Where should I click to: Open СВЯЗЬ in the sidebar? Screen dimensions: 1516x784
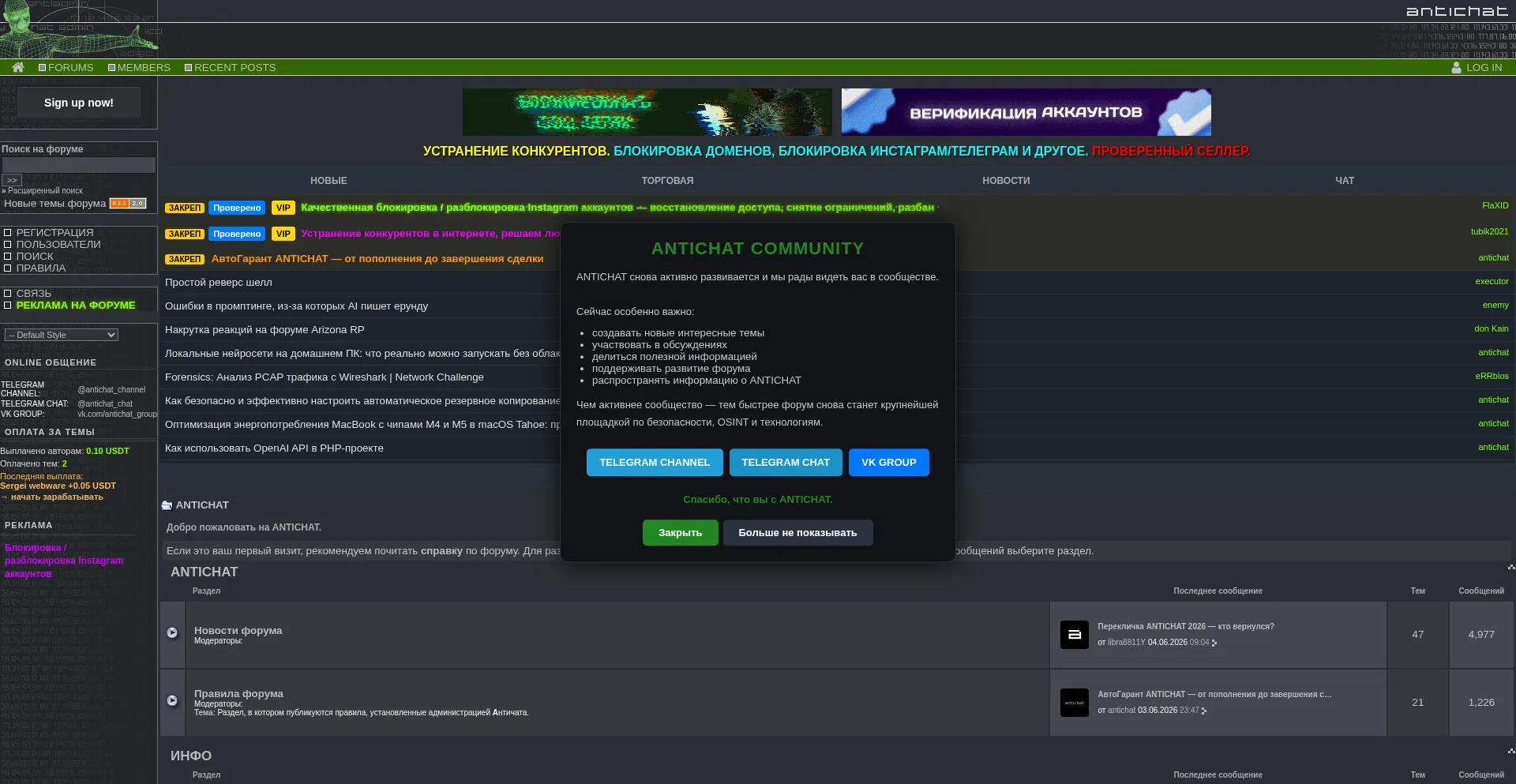34,293
